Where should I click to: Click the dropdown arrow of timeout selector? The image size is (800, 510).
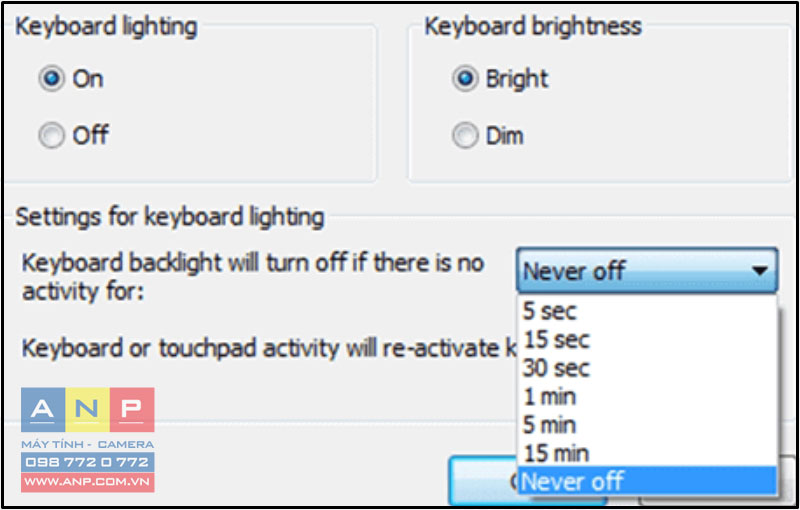(x=760, y=270)
